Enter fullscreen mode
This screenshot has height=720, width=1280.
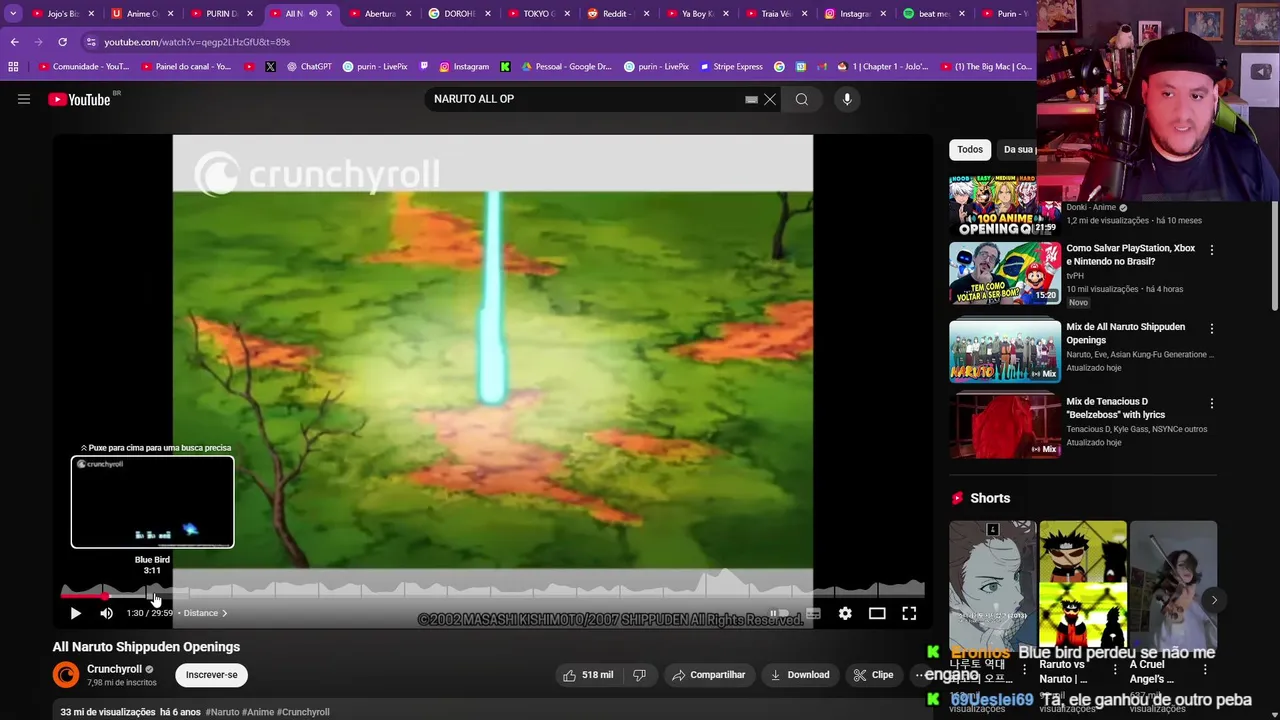909,613
